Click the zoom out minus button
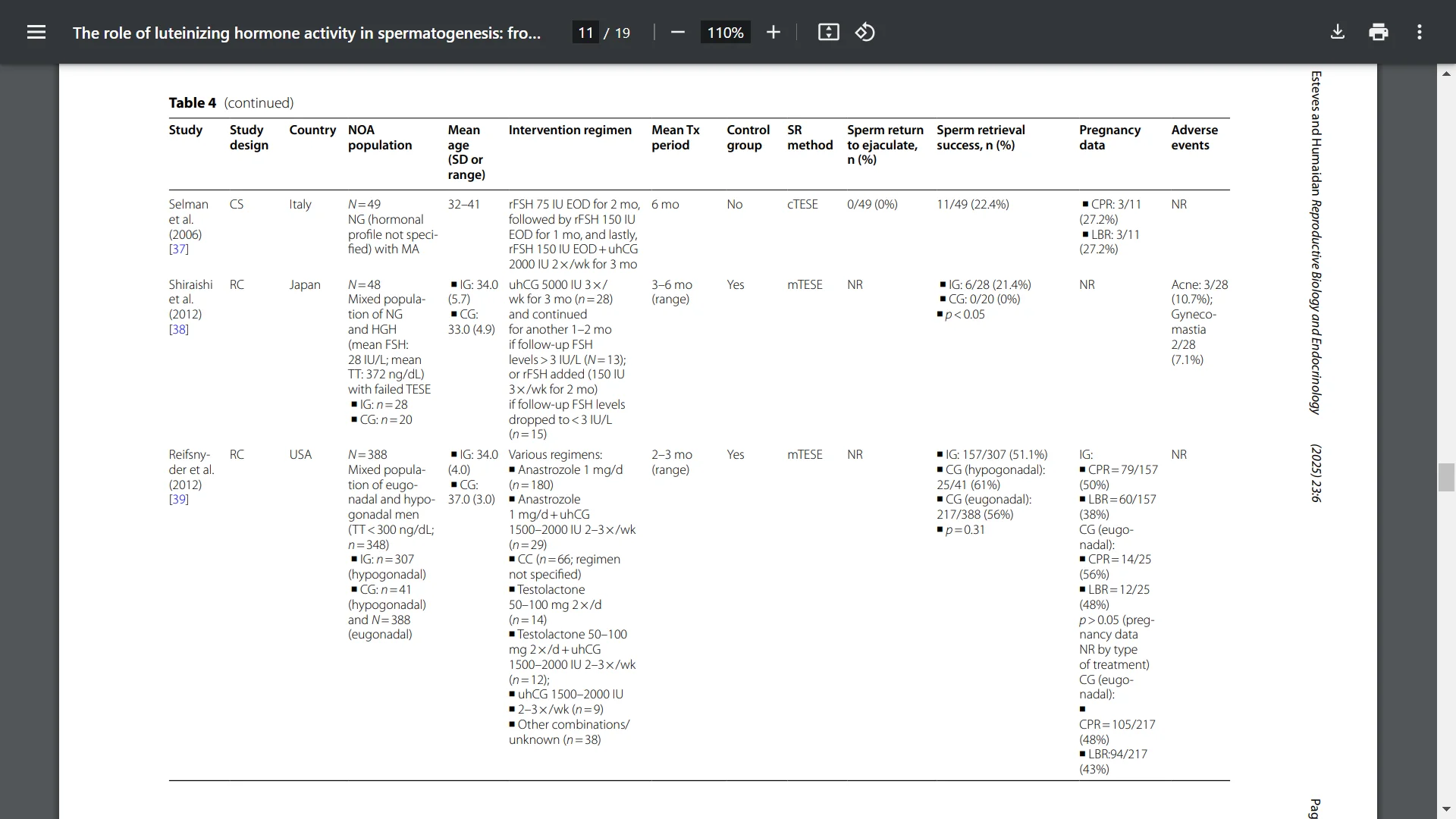The width and height of the screenshot is (1456, 819). click(x=678, y=32)
